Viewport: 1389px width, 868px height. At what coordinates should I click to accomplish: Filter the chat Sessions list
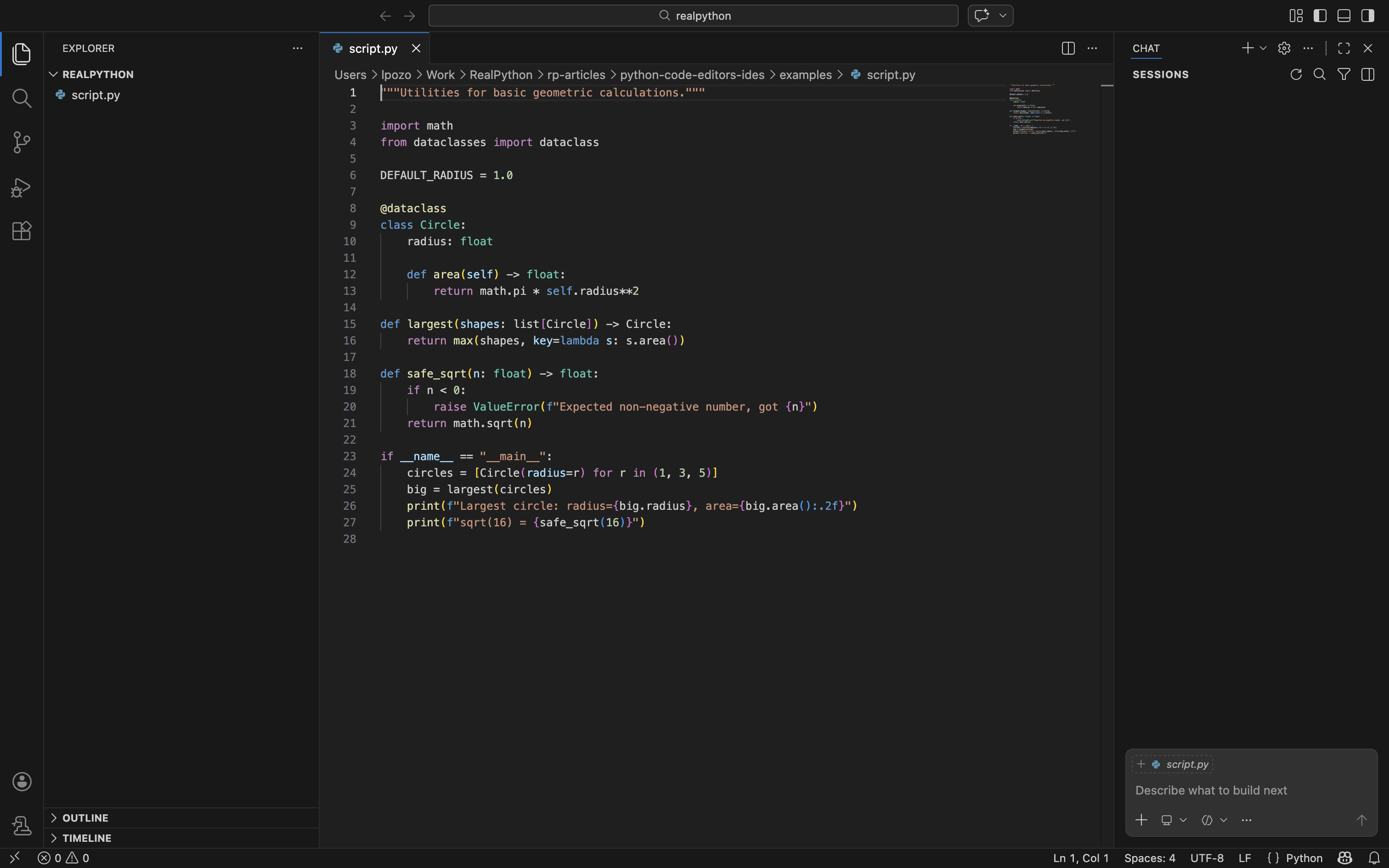click(x=1344, y=74)
